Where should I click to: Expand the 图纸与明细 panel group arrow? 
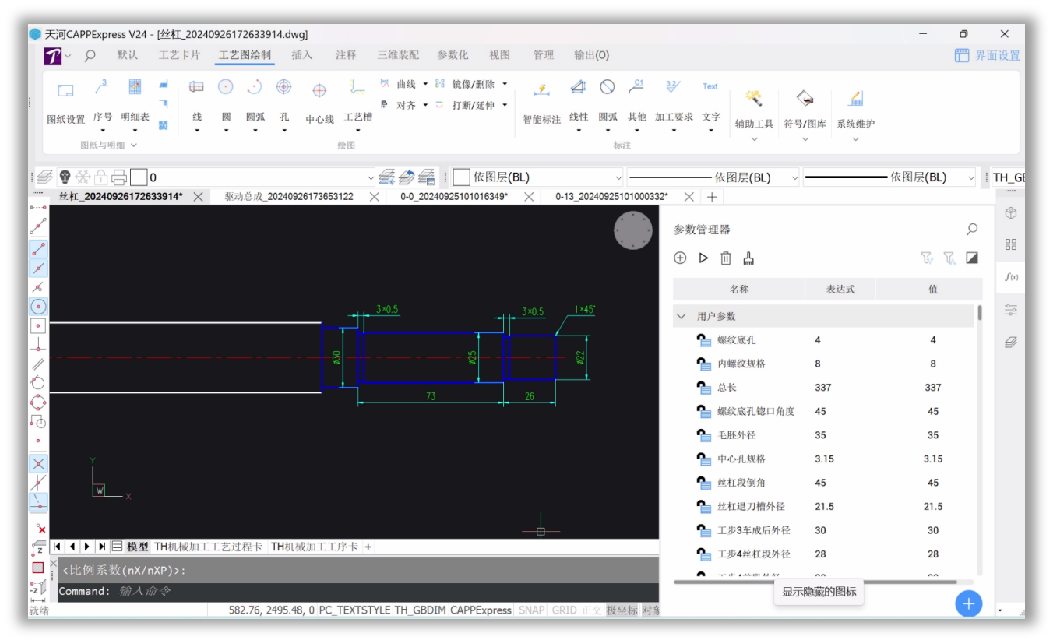tap(134, 145)
